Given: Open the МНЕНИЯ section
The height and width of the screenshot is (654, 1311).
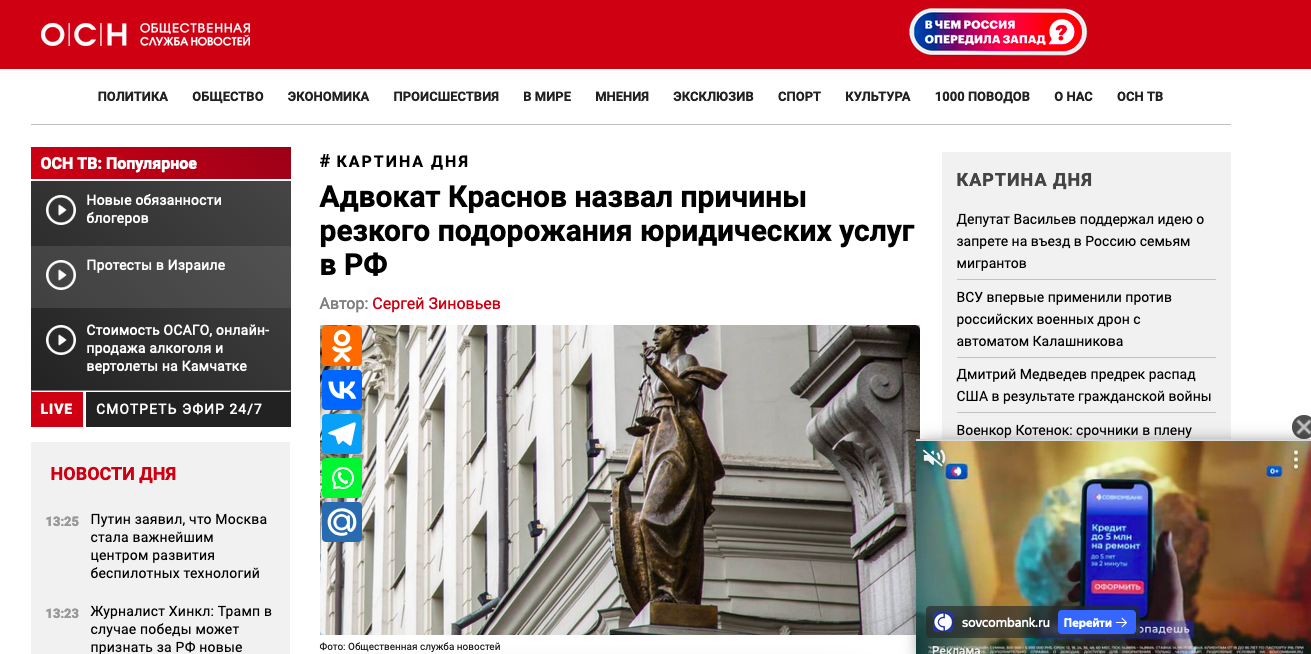Looking at the screenshot, I should [x=622, y=97].
